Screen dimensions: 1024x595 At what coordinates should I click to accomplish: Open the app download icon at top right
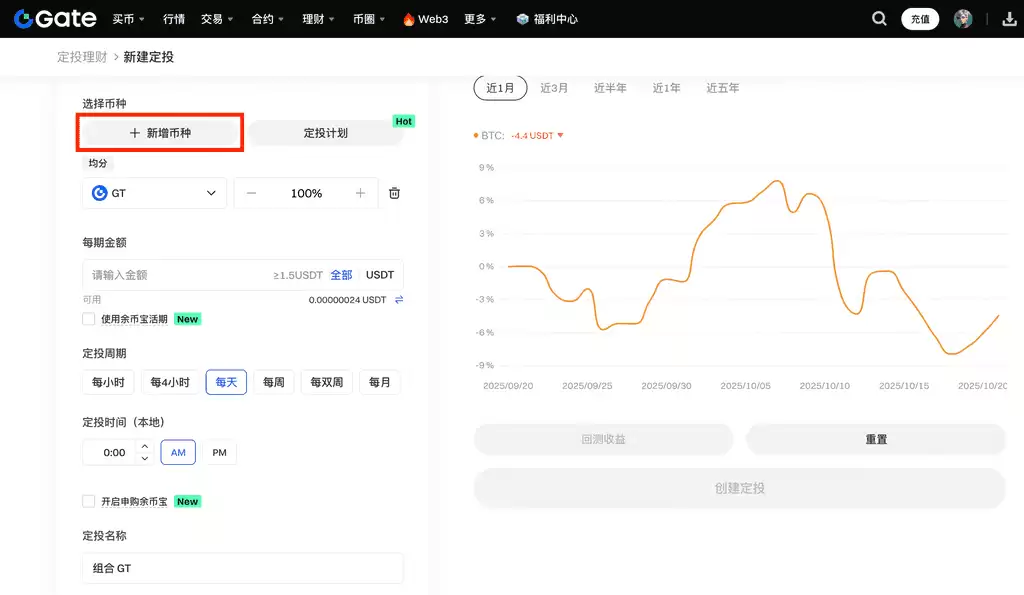click(1007, 18)
